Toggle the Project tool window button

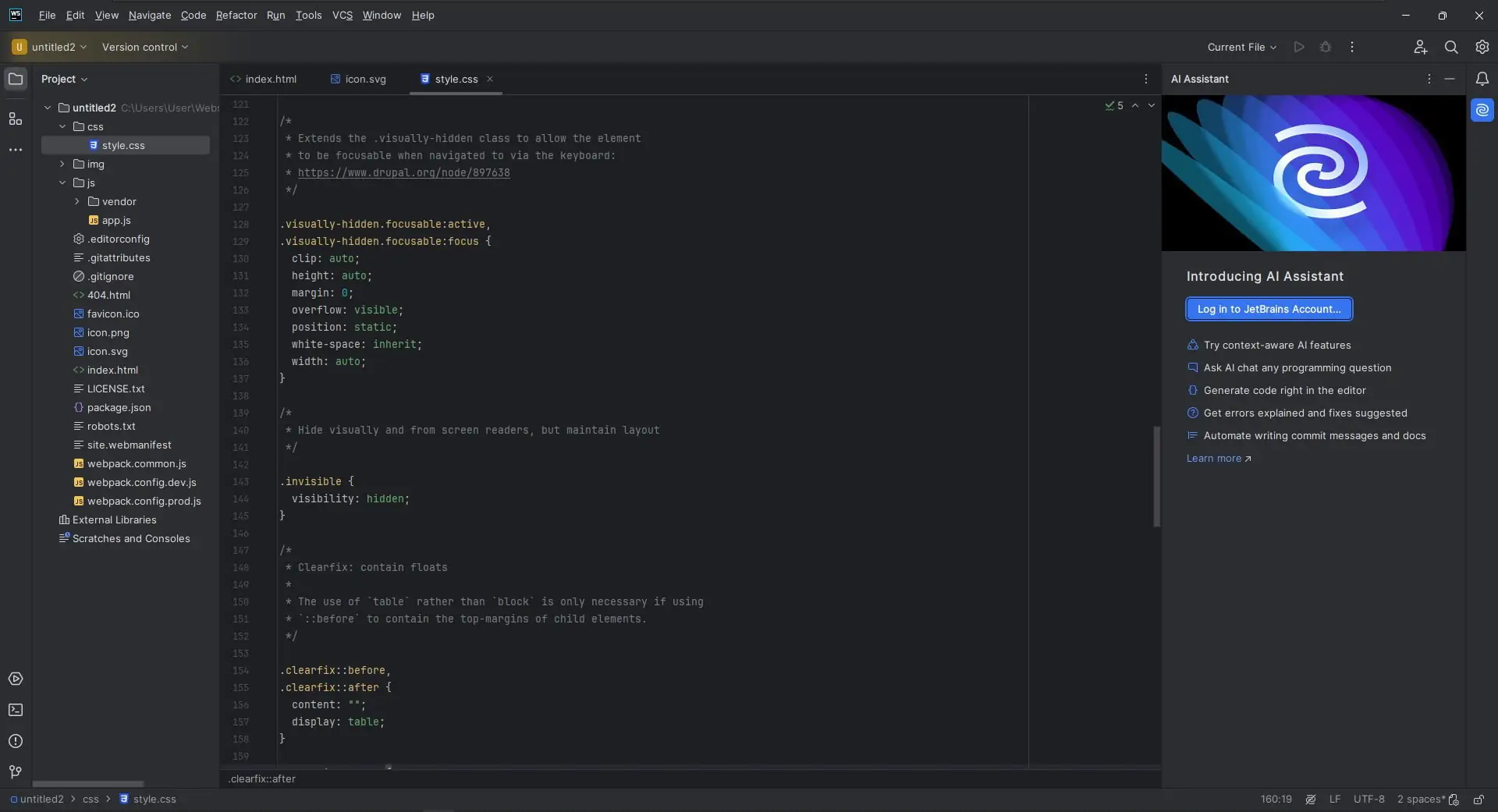pos(15,79)
